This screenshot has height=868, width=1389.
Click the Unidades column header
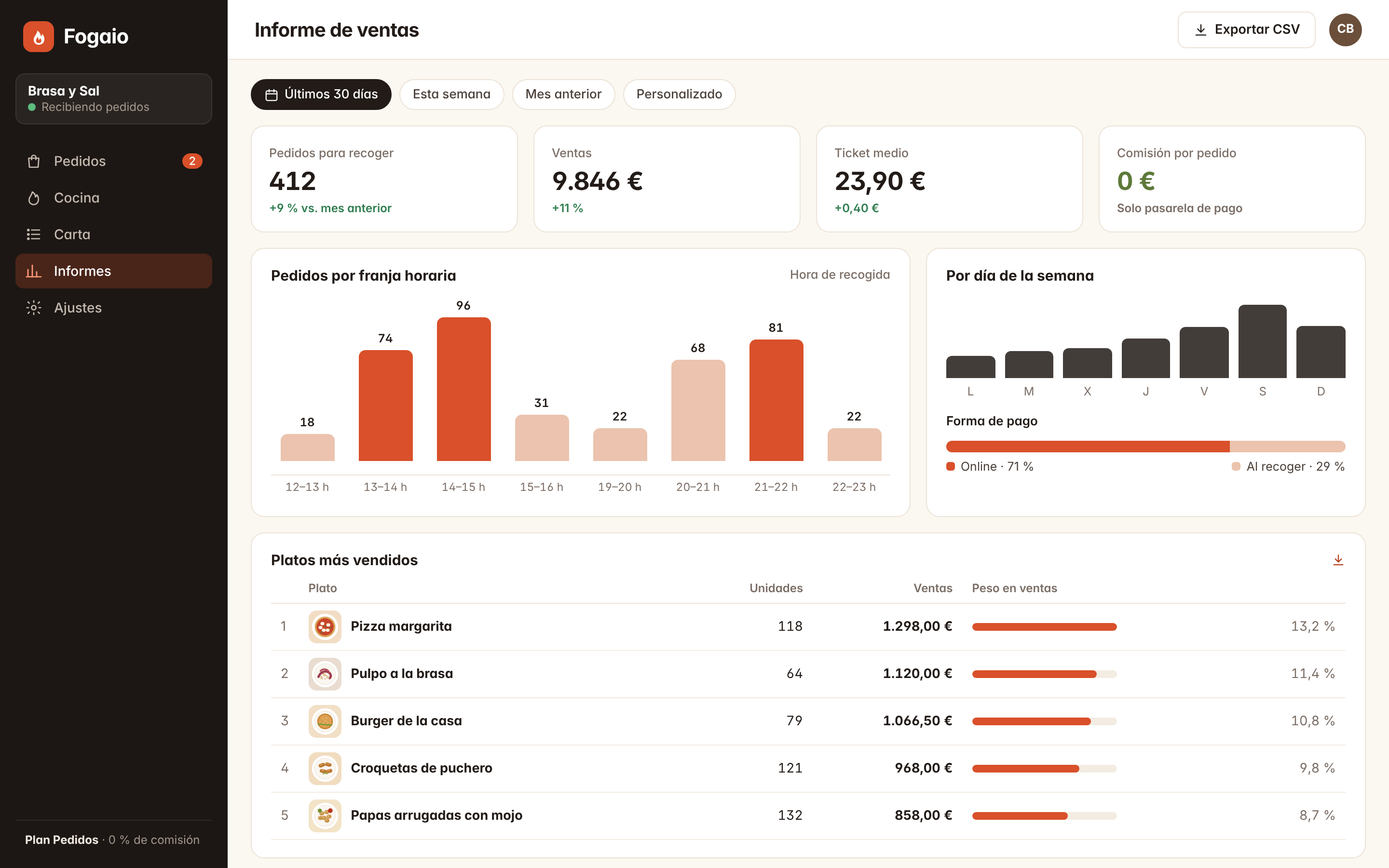tap(776, 588)
